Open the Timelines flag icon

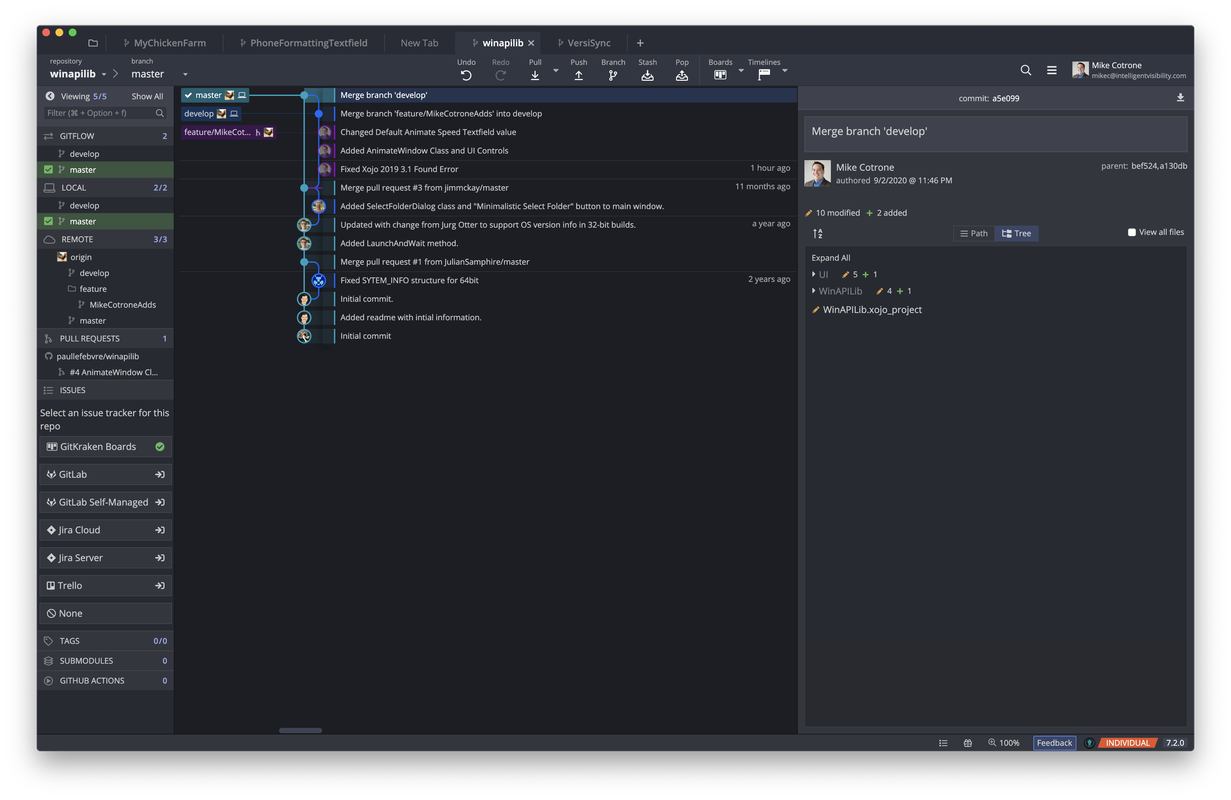click(x=764, y=75)
